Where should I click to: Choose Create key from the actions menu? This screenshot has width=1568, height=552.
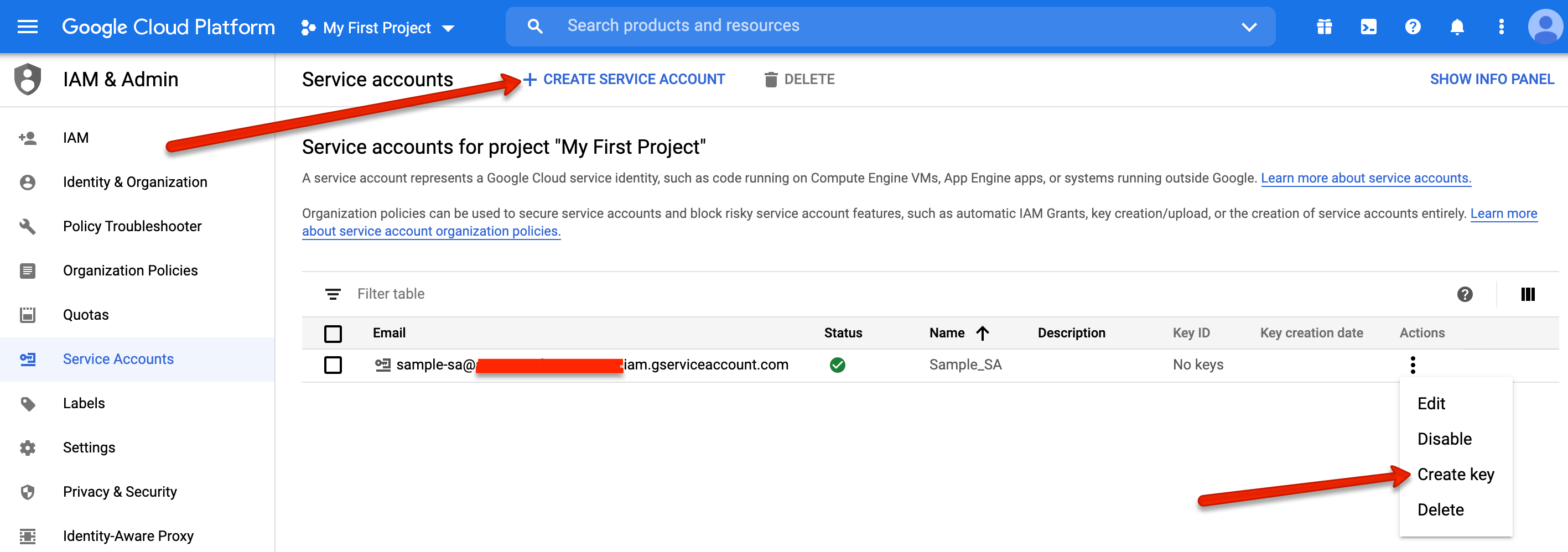pos(1455,474)
